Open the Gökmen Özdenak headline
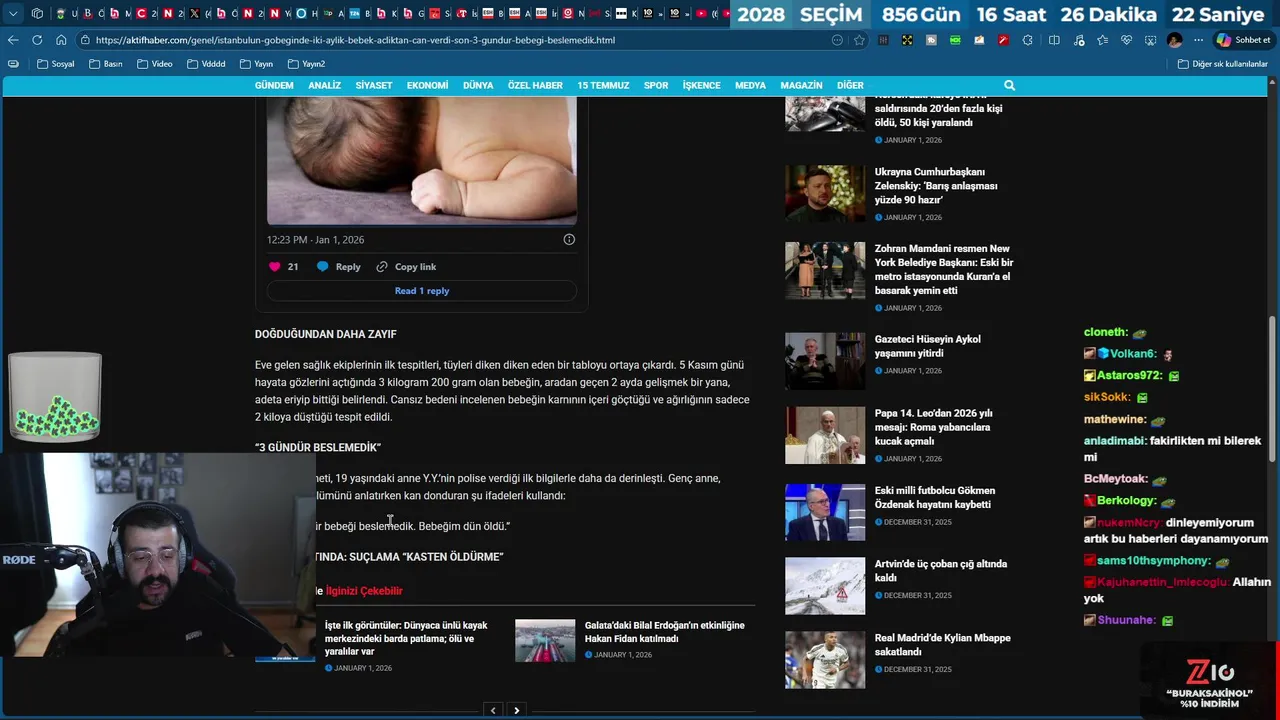Screen dimensions: 1280x720 coord(935,498)
